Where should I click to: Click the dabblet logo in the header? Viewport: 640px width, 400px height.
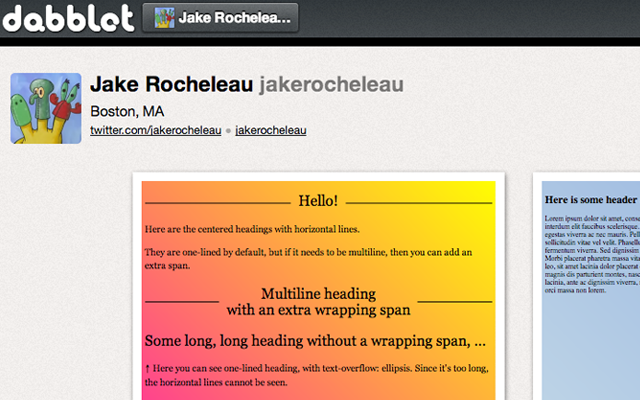tap(67, 17)
